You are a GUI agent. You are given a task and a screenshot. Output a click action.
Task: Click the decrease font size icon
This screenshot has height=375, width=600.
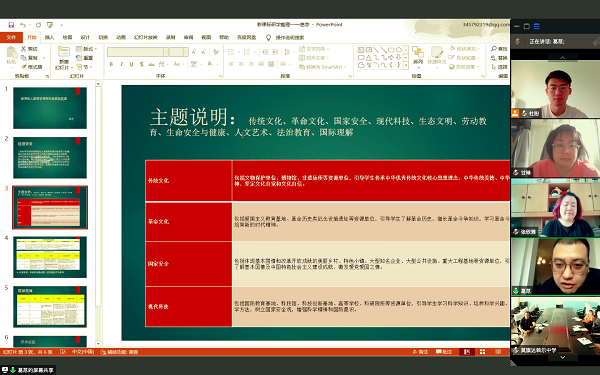(x=203, y=52)
